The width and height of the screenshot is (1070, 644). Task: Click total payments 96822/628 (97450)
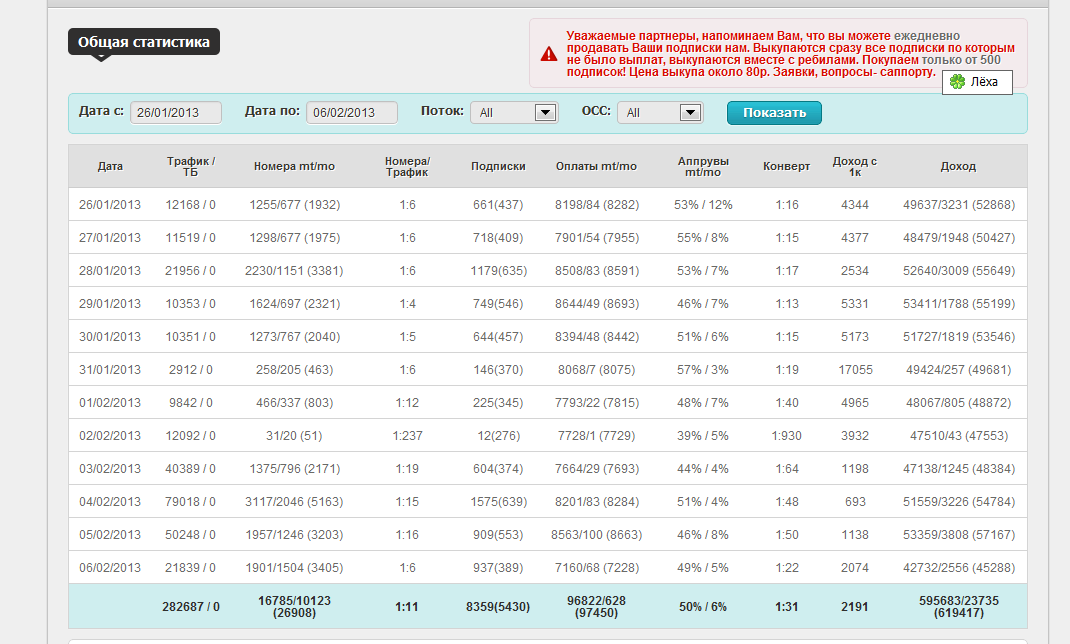point(596,606)
